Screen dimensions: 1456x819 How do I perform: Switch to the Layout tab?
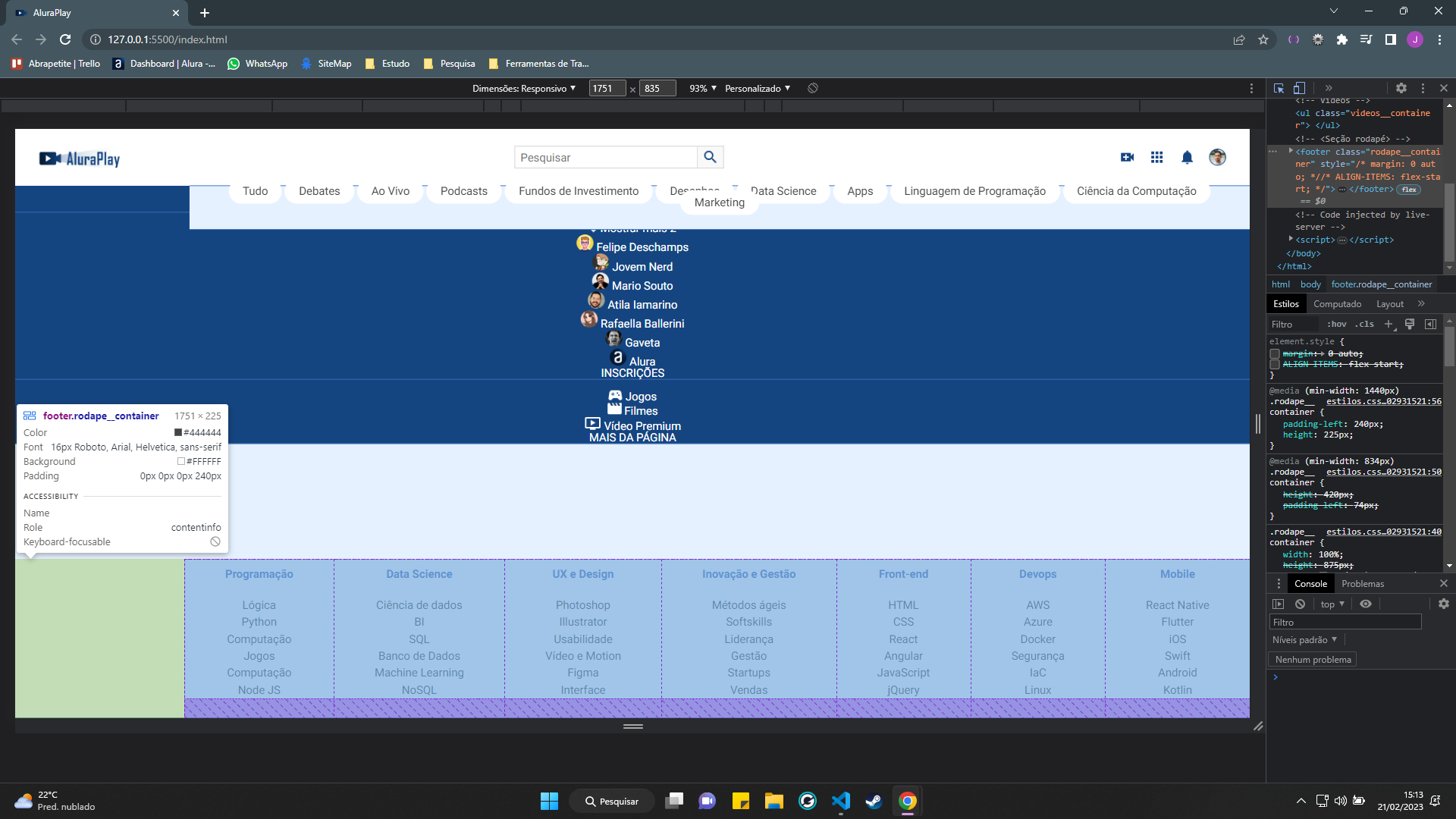point(1390,304)
